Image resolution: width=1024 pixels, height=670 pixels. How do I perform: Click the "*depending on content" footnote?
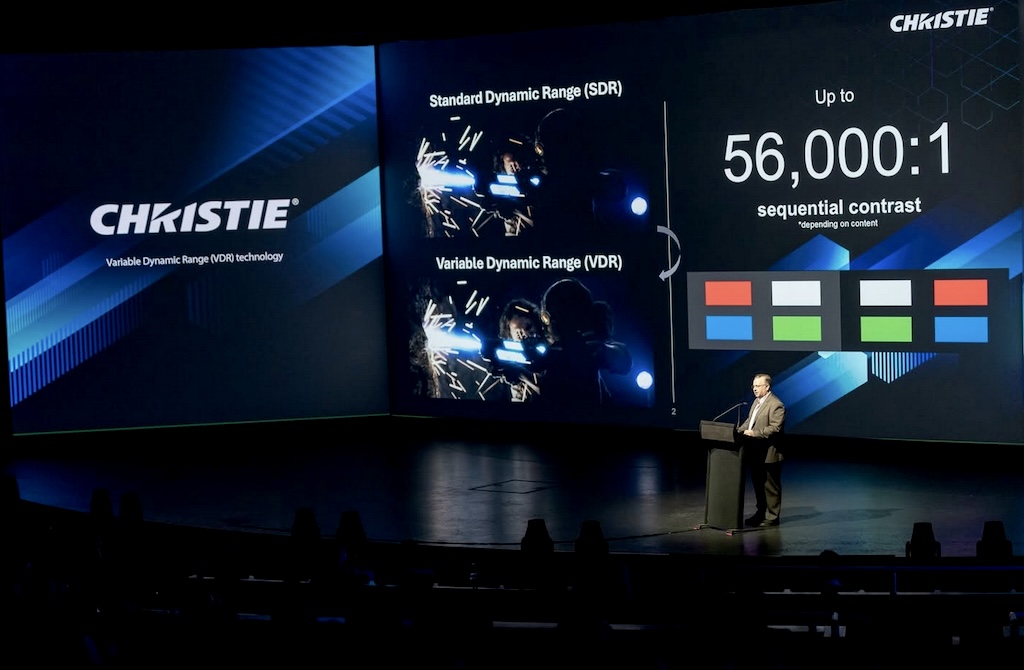[838, 224]
